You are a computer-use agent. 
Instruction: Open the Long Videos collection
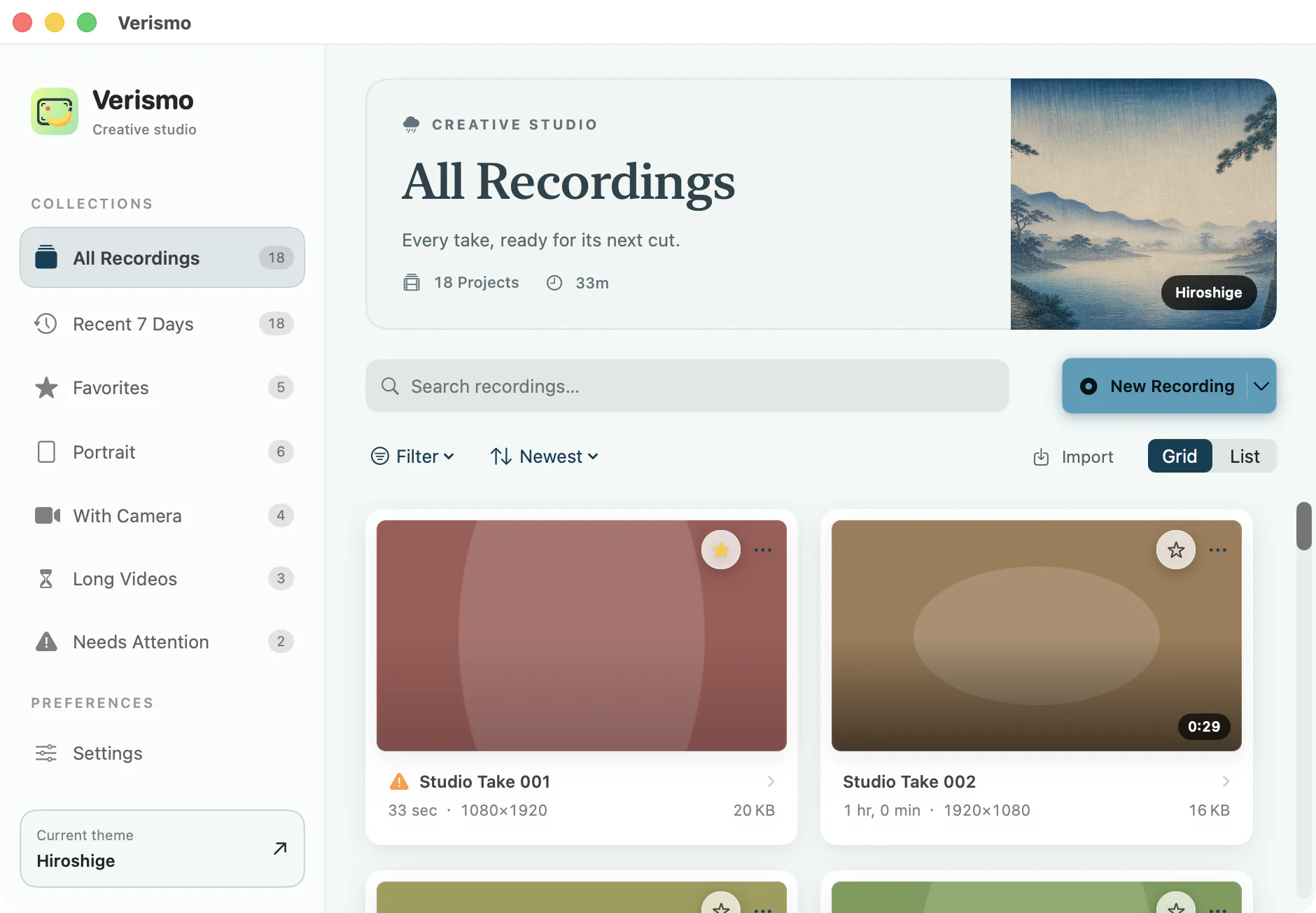(162, 578)
